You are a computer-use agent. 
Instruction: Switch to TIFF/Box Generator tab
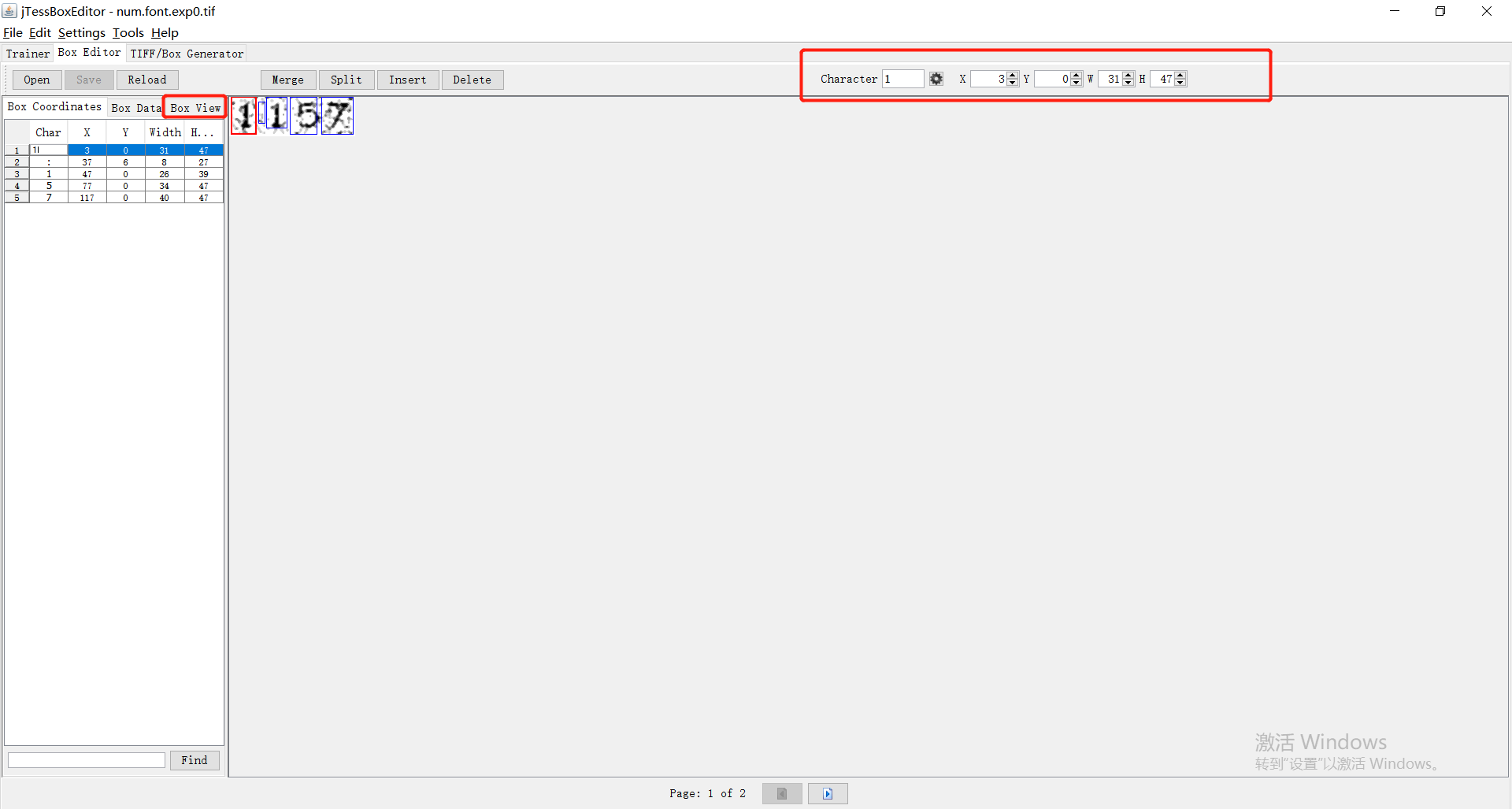[x=187, y=54]
